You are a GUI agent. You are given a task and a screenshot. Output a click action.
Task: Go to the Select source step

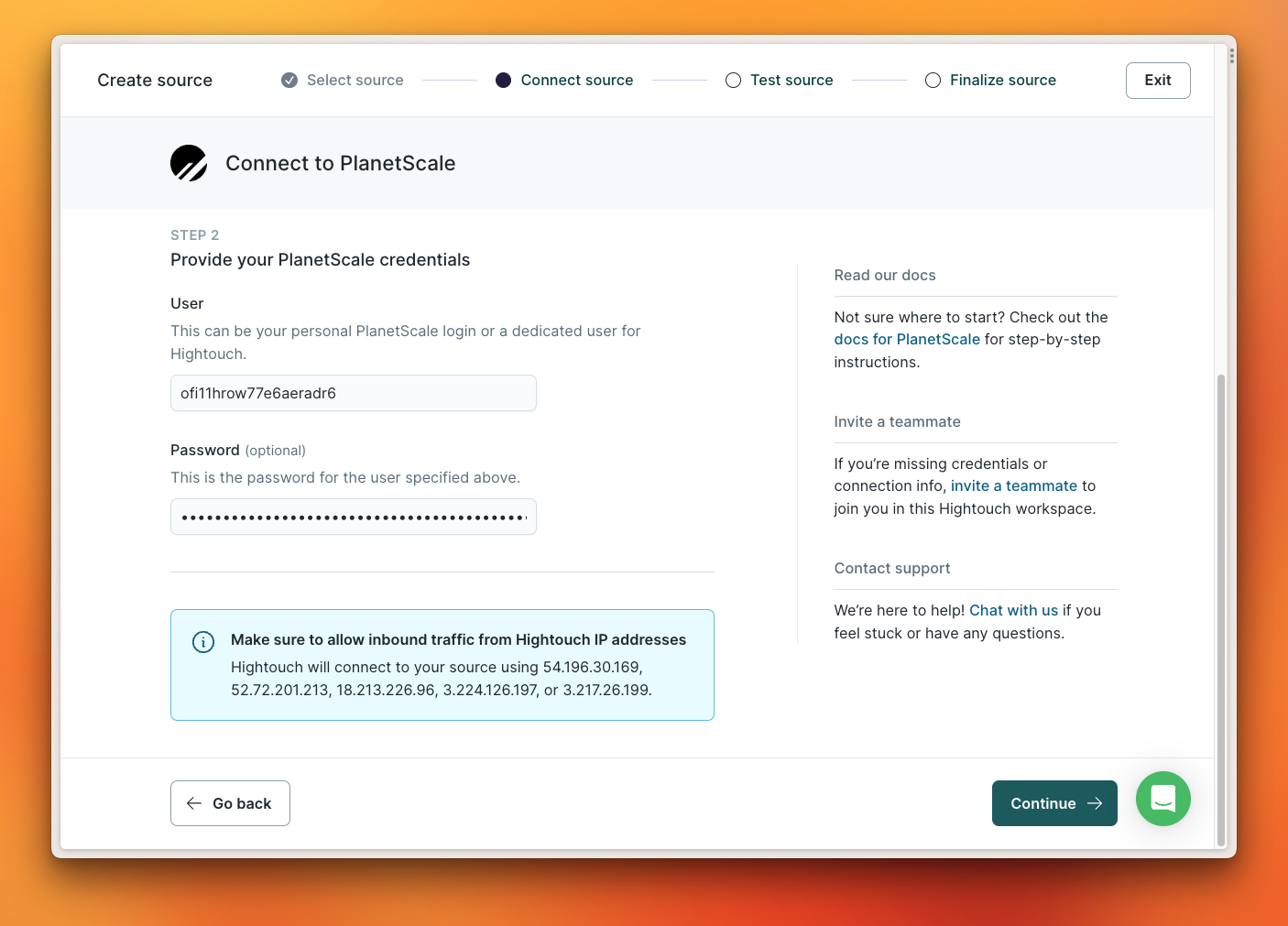click(x=355, y=80)
